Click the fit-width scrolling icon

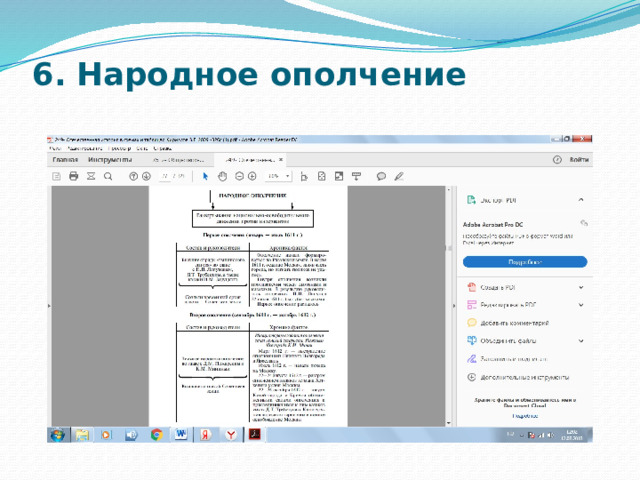(x=304, y=176)
